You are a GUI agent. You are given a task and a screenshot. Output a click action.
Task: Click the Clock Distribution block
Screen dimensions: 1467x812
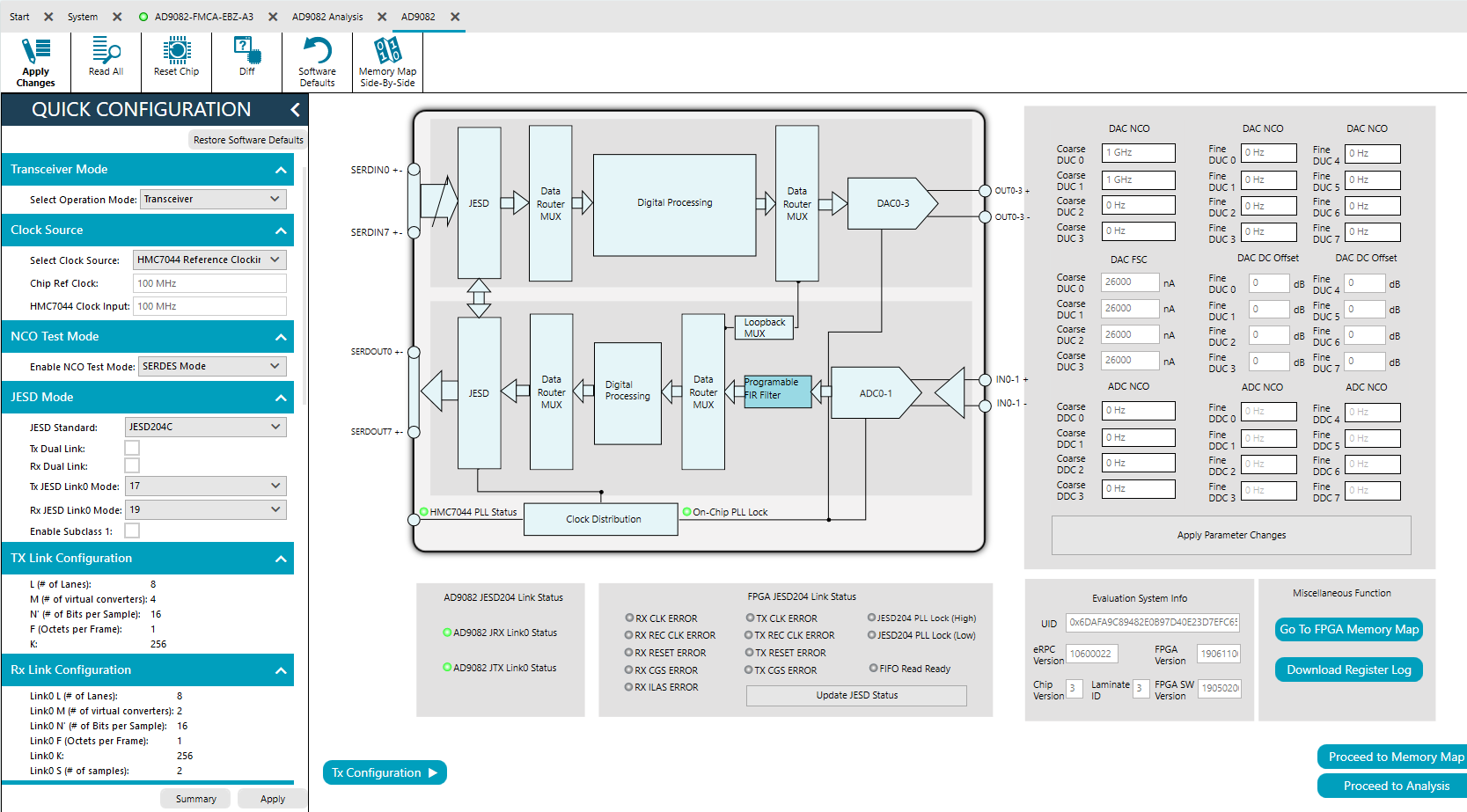pyautogui.click(x=601, y=519)
